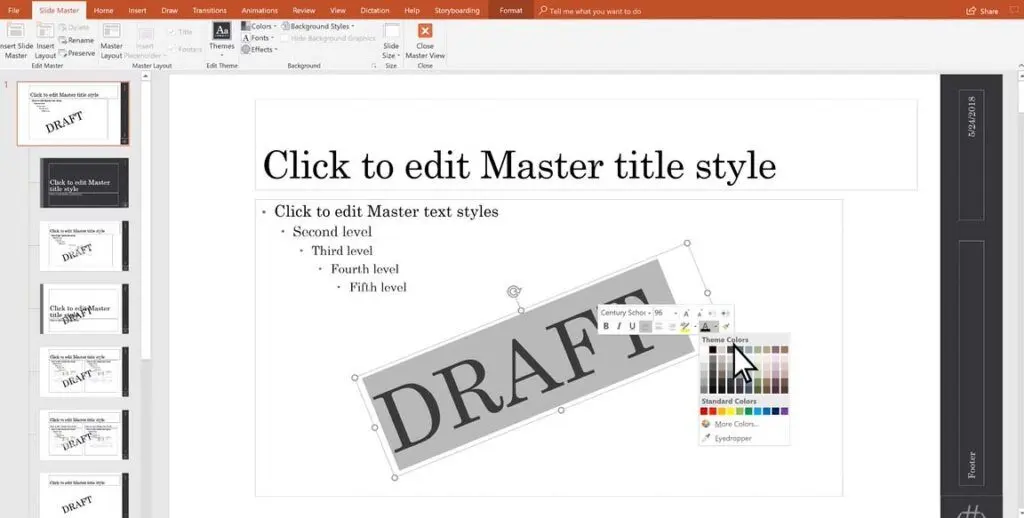Screen dimensions: 1024x518
Task: Switch to the Storyboarding tab
Action: (456, 10)
